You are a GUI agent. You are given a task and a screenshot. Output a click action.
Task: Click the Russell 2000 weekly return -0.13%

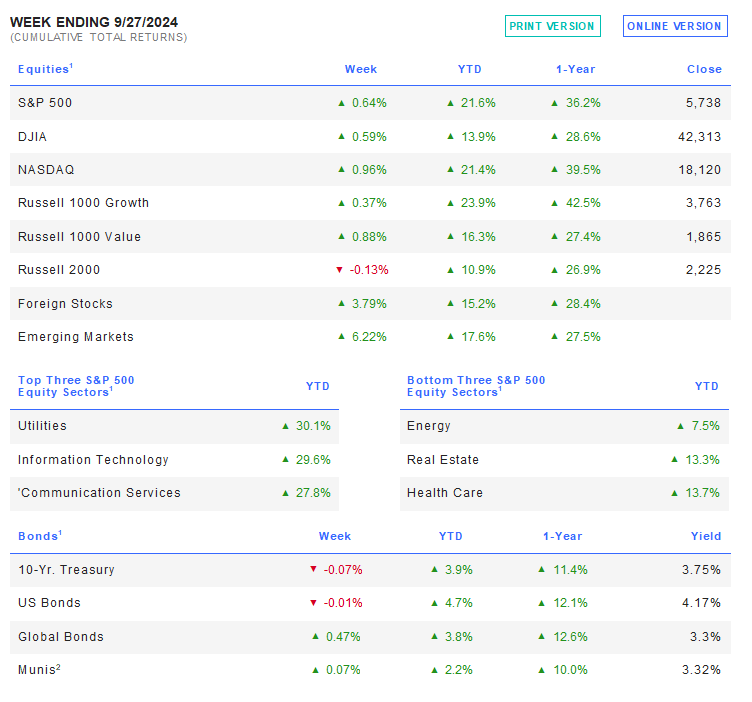pos(369,269)
